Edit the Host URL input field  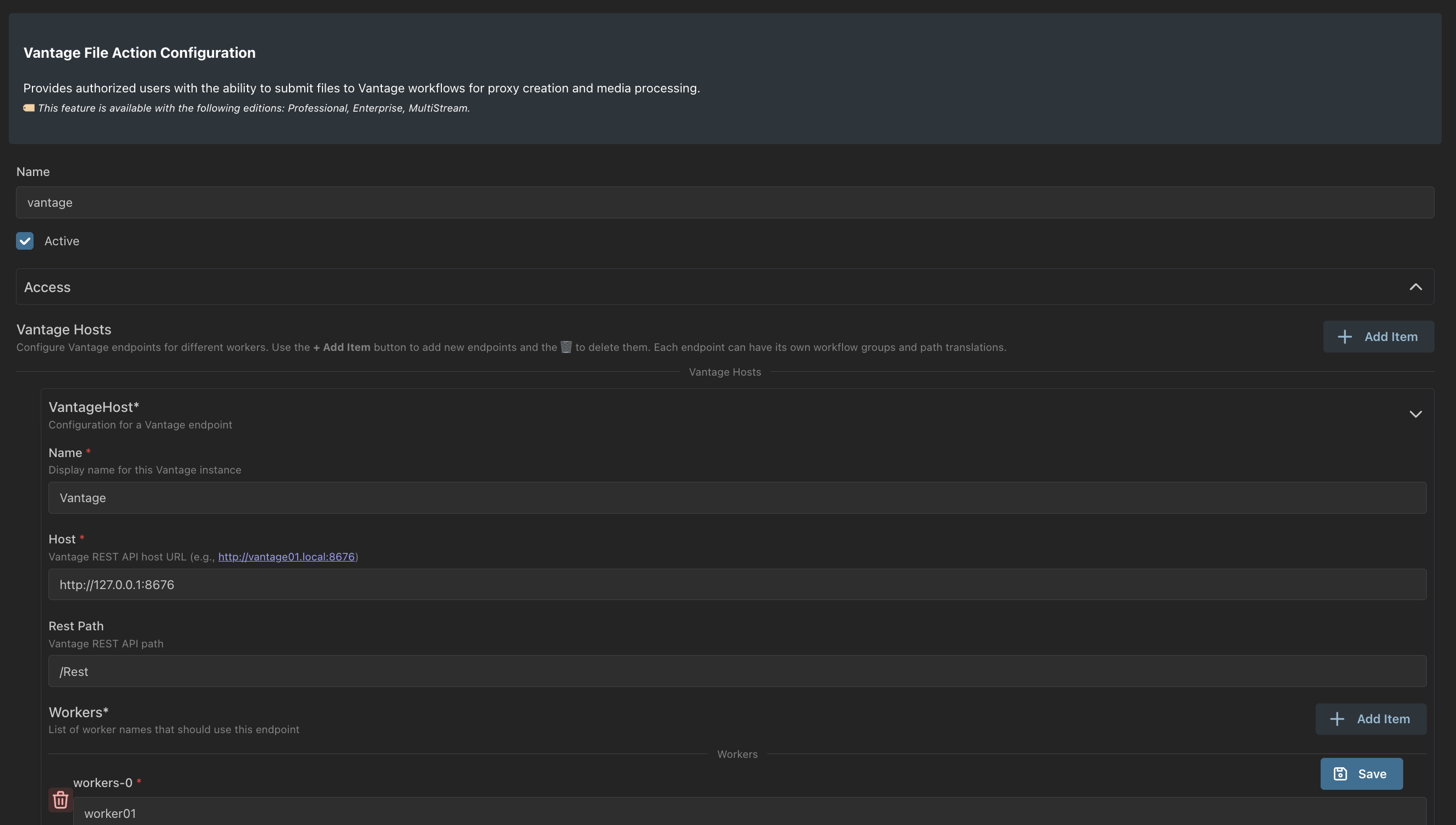point(737,585)
